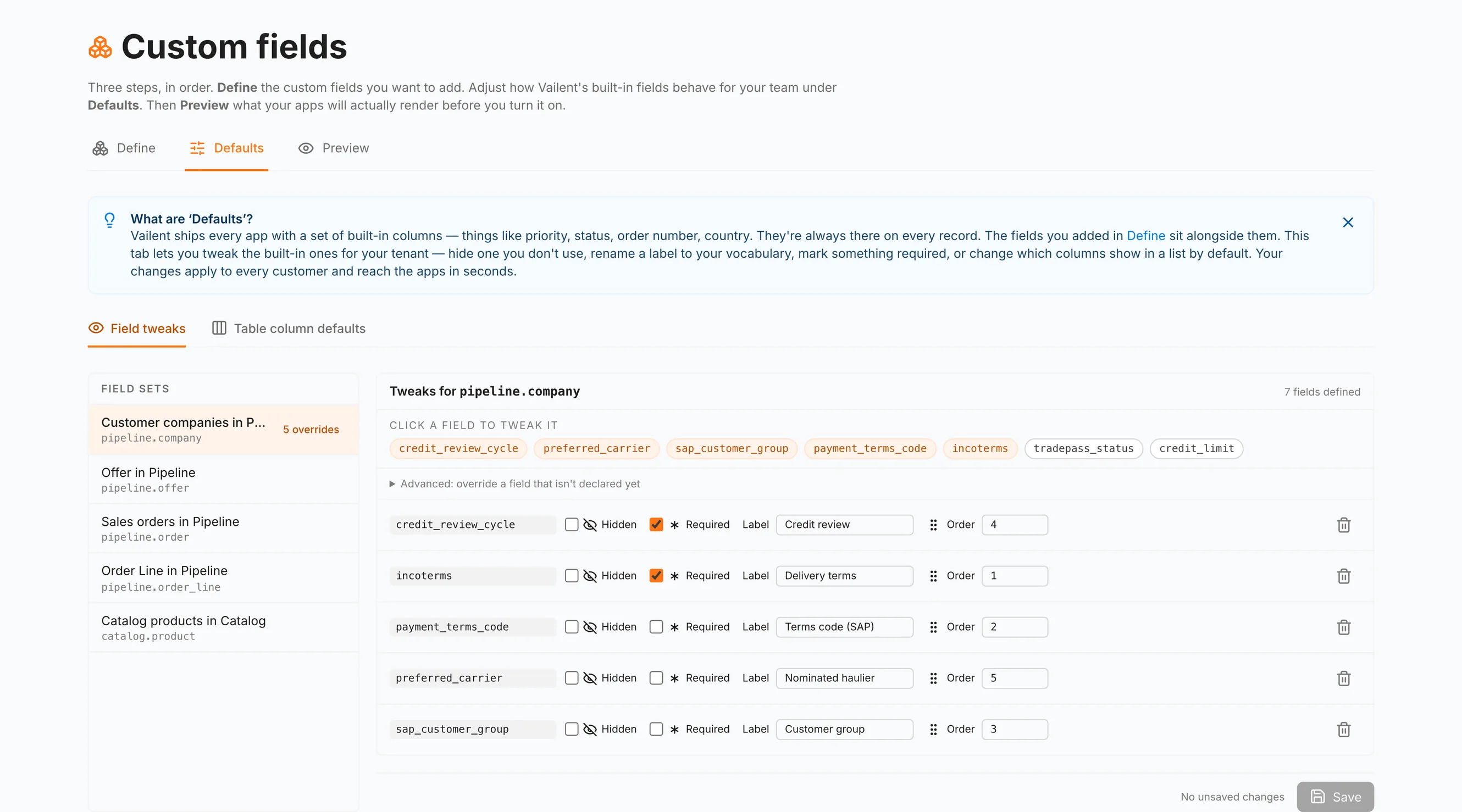Expand Advanced: override a field not declared
This screenshot has height=812, width=1462.
click(x=515, y=483)
